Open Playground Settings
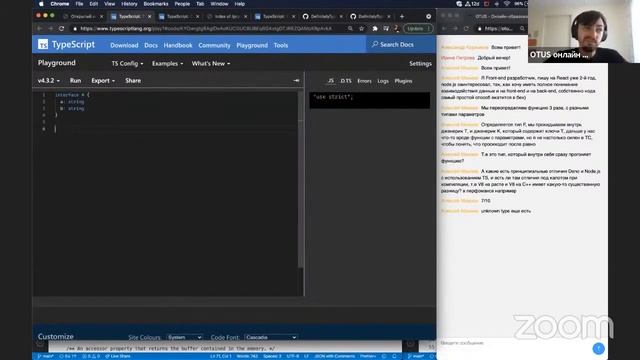This screenshot has width=640, height=360. pos(420,64)
